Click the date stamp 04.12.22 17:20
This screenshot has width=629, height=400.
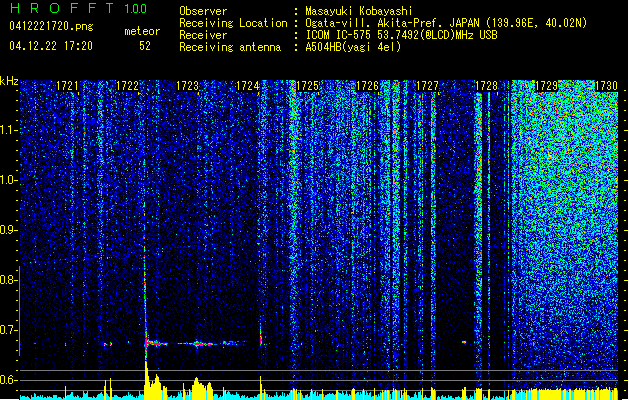click(x=51, y=46)
